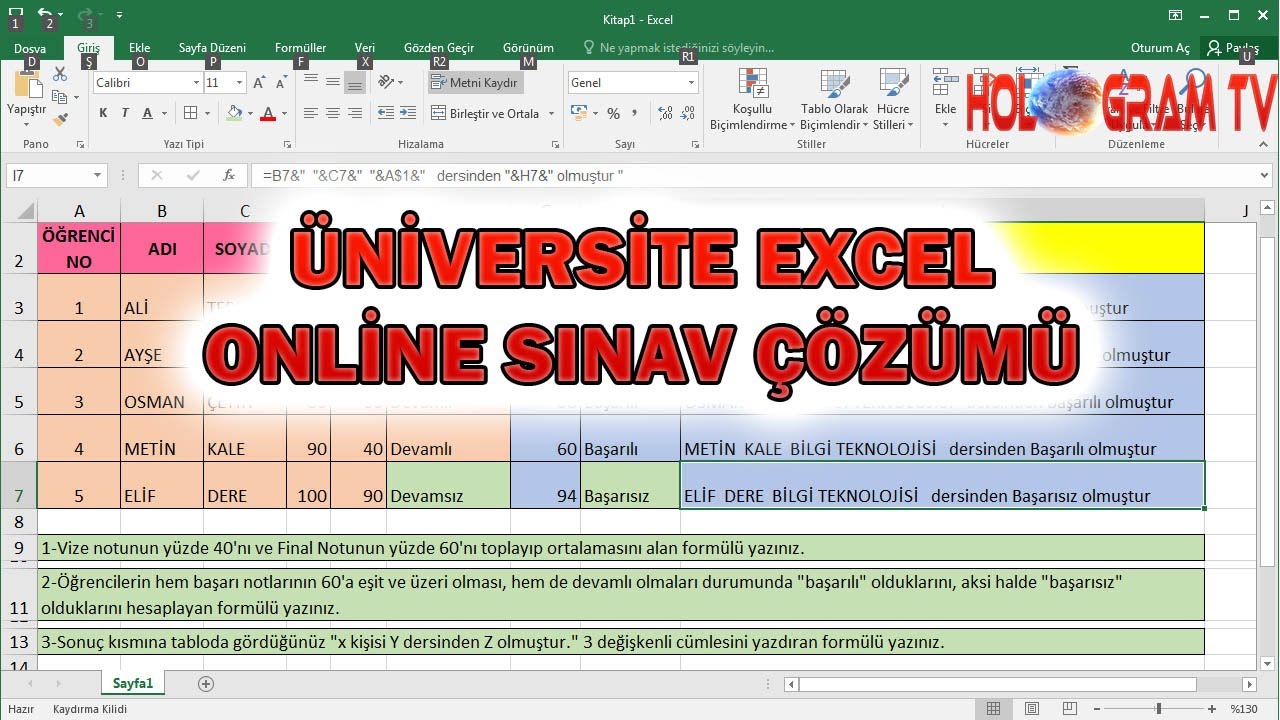Increase decimal places icon
The image size is (1280, 720).
(x=663, y=113)
